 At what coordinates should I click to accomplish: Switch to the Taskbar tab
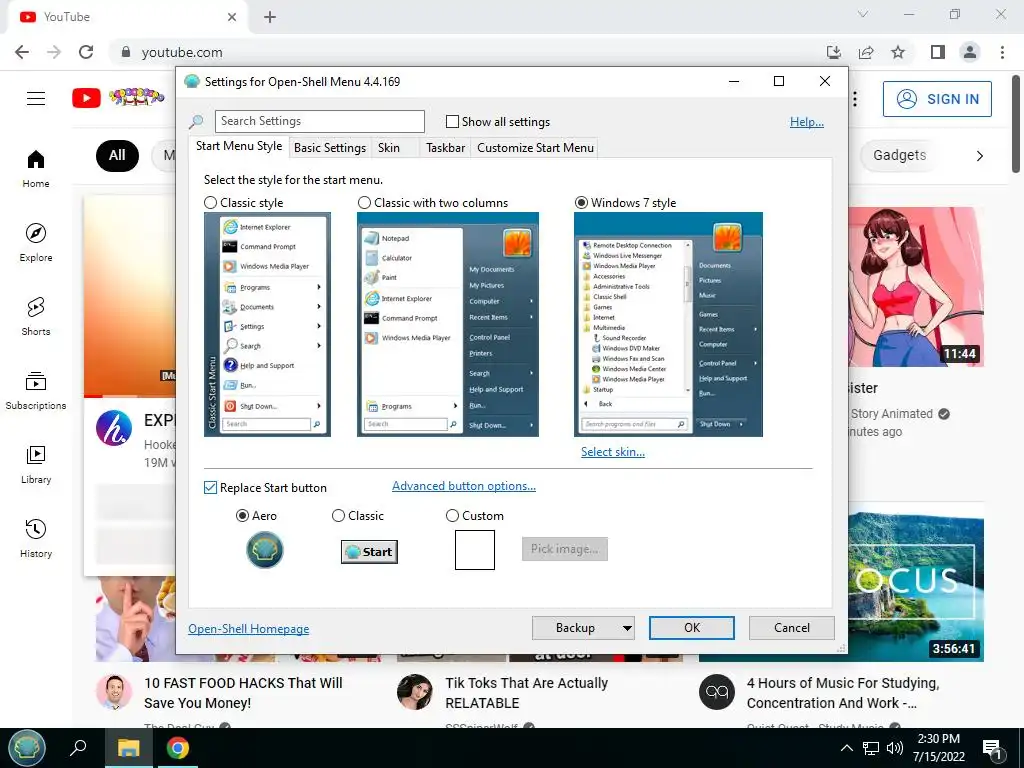(445, 148)
